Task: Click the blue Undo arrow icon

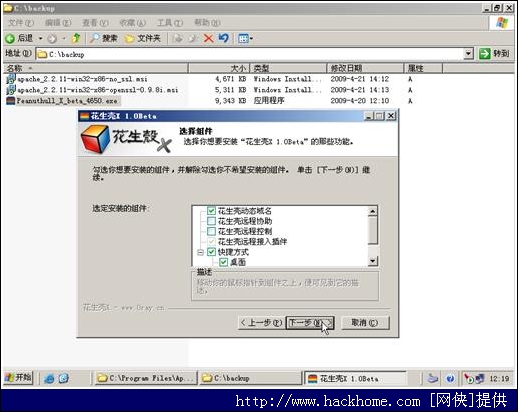Action: click(x=223, y=38)
